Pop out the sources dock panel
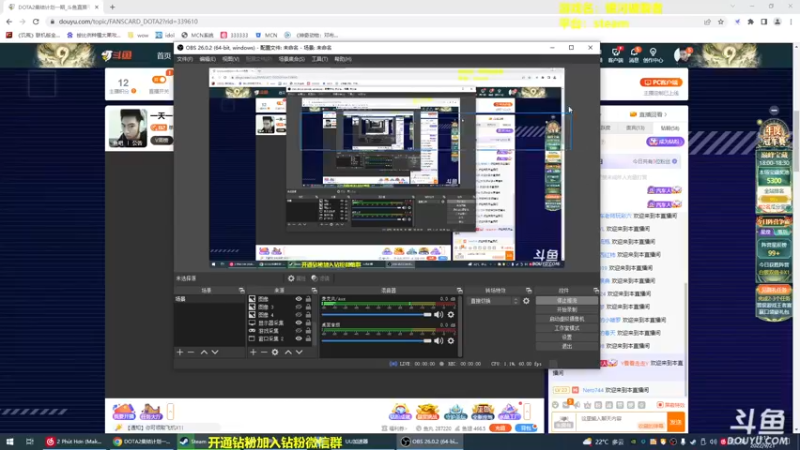Screen dimensions: 800x450 [x=314, y=290]
